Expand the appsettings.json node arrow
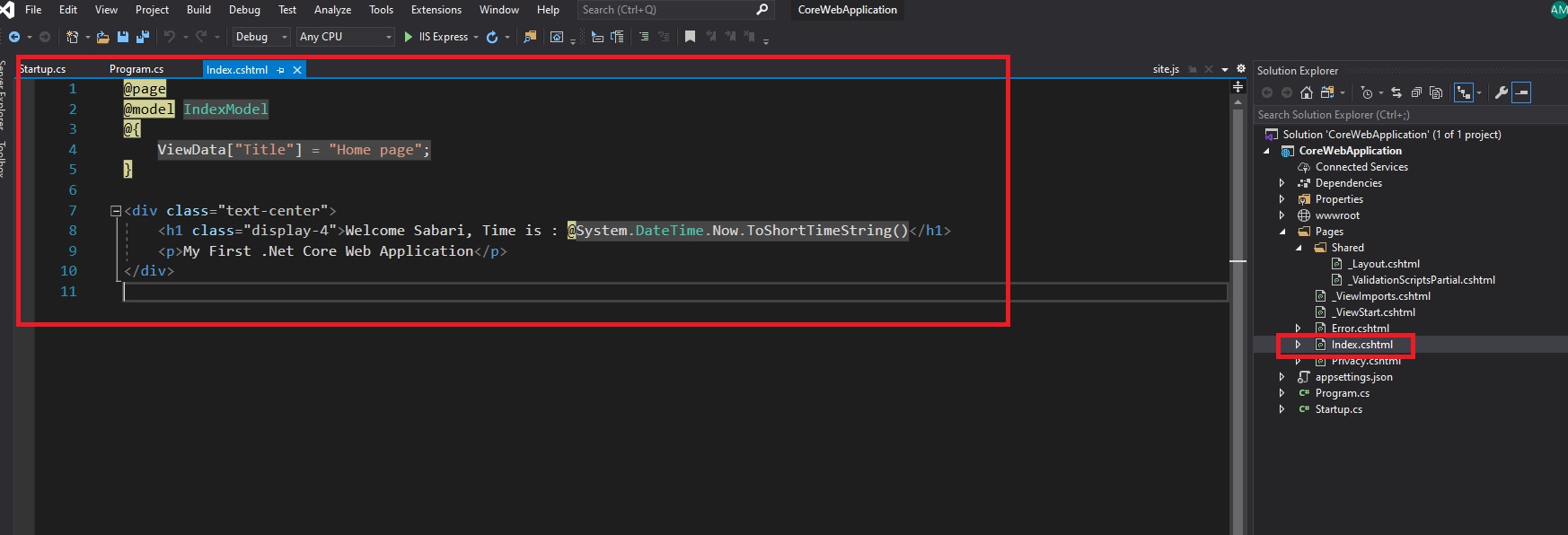Viewport: 1568px width, 535px height. [1282, 377]
